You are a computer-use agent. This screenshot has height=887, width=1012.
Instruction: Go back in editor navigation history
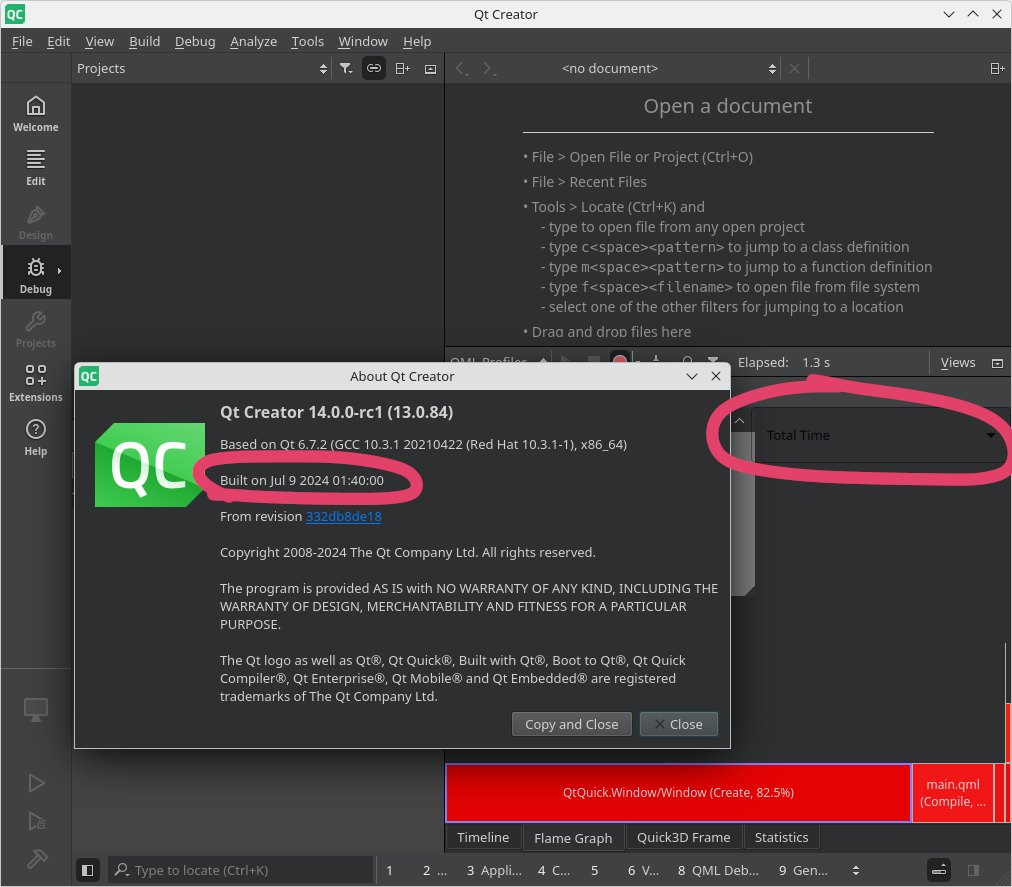(461, 68)
